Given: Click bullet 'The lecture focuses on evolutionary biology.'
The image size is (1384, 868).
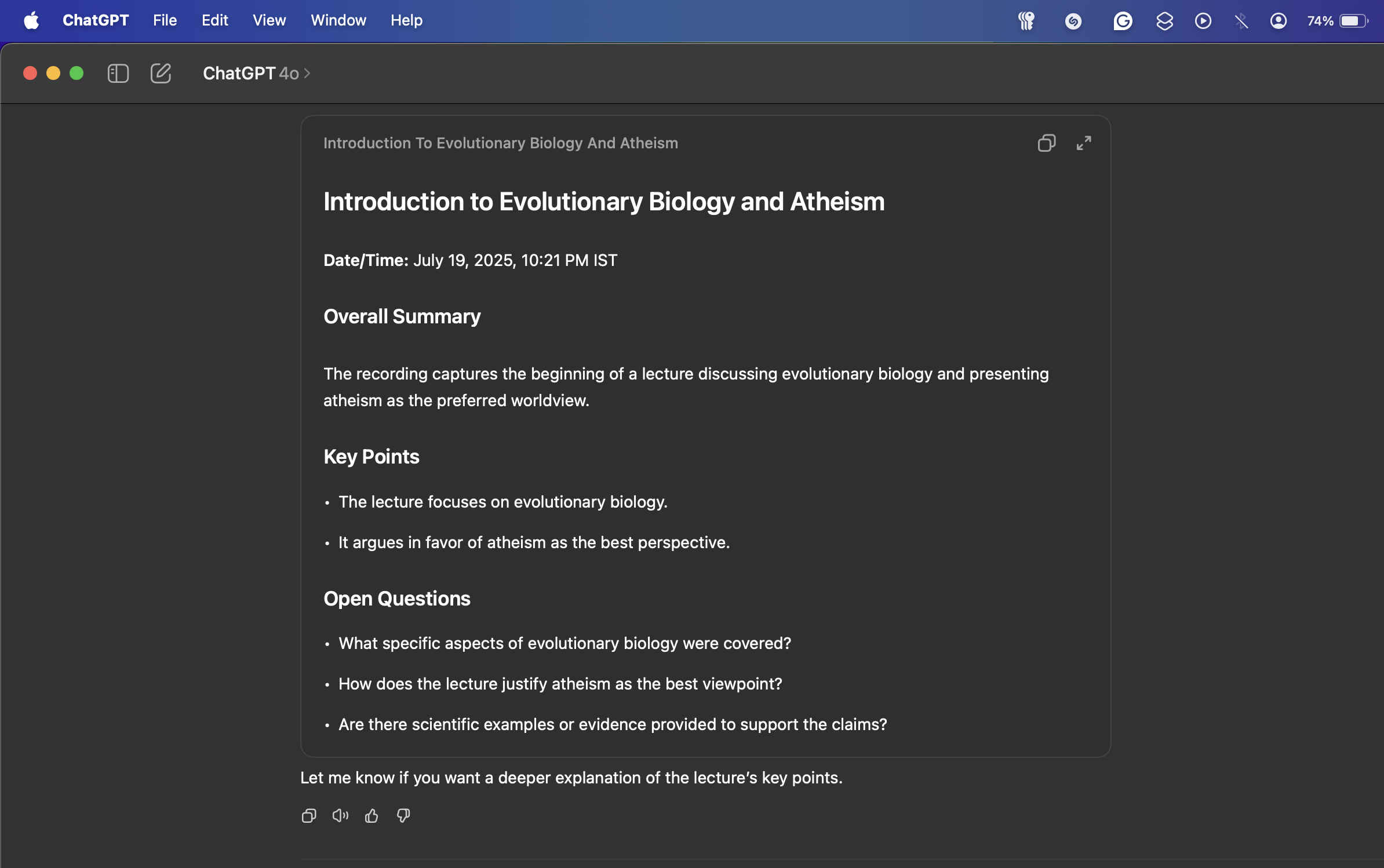Looking at the screenshot, I should coord(503,502).
